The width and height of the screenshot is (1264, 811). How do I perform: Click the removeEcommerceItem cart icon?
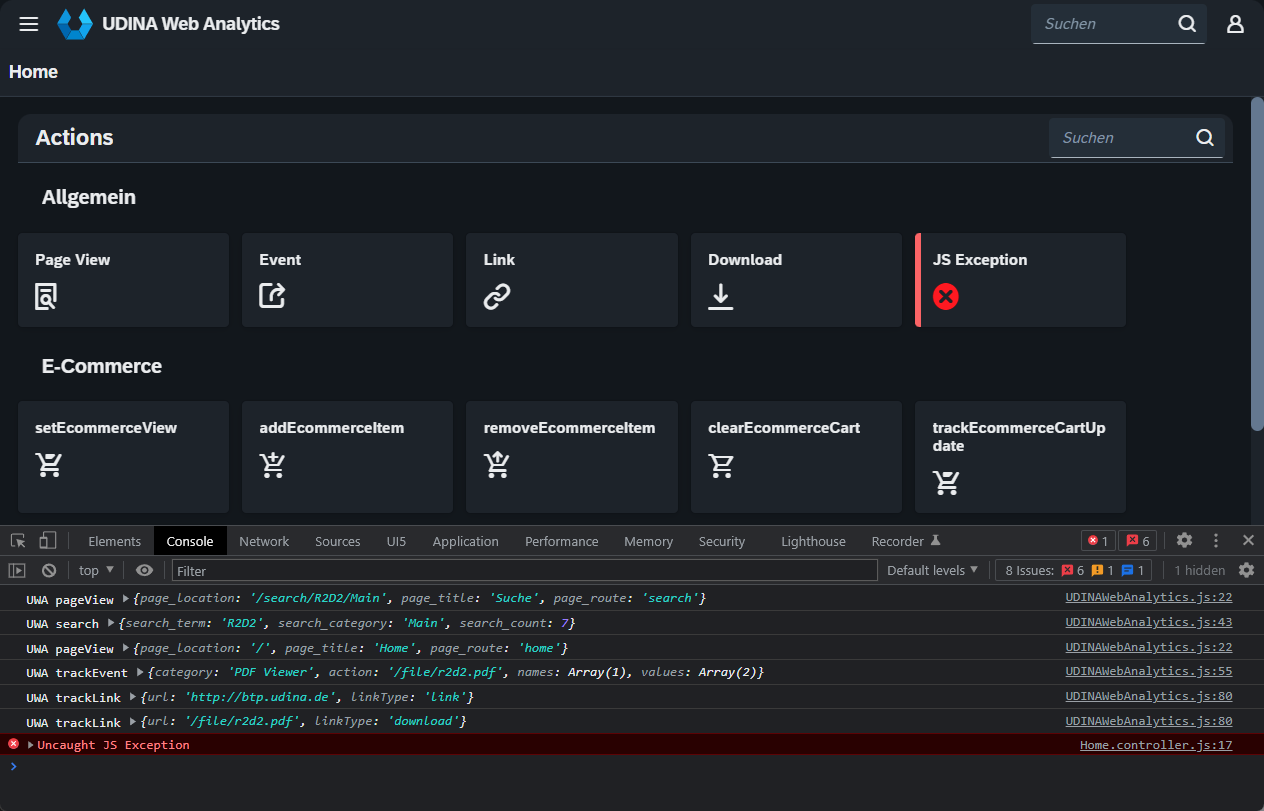click(x=497, y=464)
